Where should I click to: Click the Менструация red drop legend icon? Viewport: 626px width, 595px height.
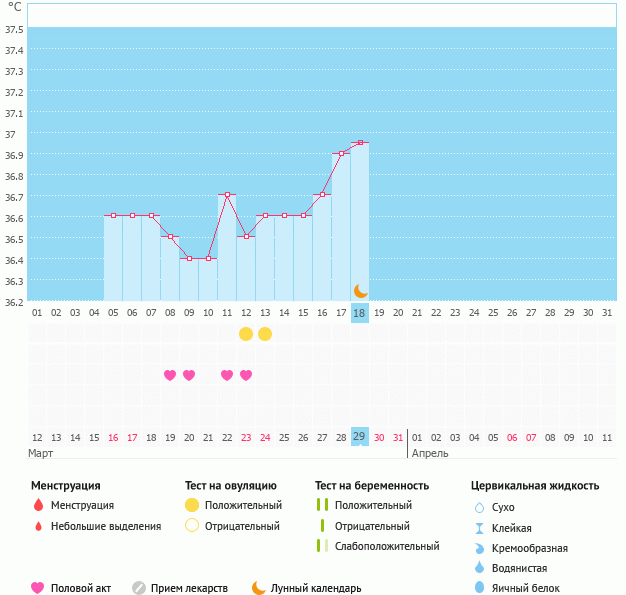pos(38,505)
